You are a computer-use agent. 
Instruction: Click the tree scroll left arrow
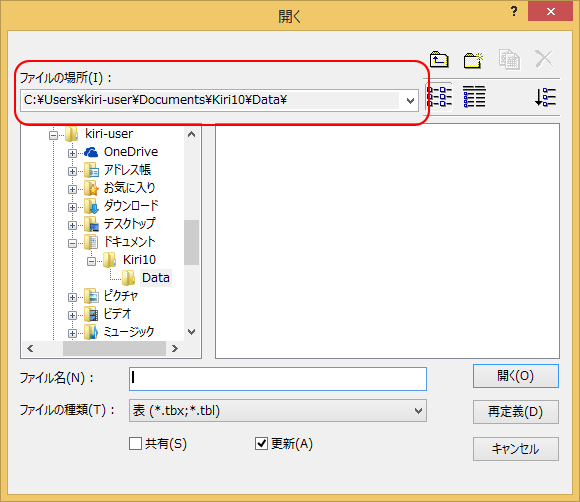coord(30,348)
